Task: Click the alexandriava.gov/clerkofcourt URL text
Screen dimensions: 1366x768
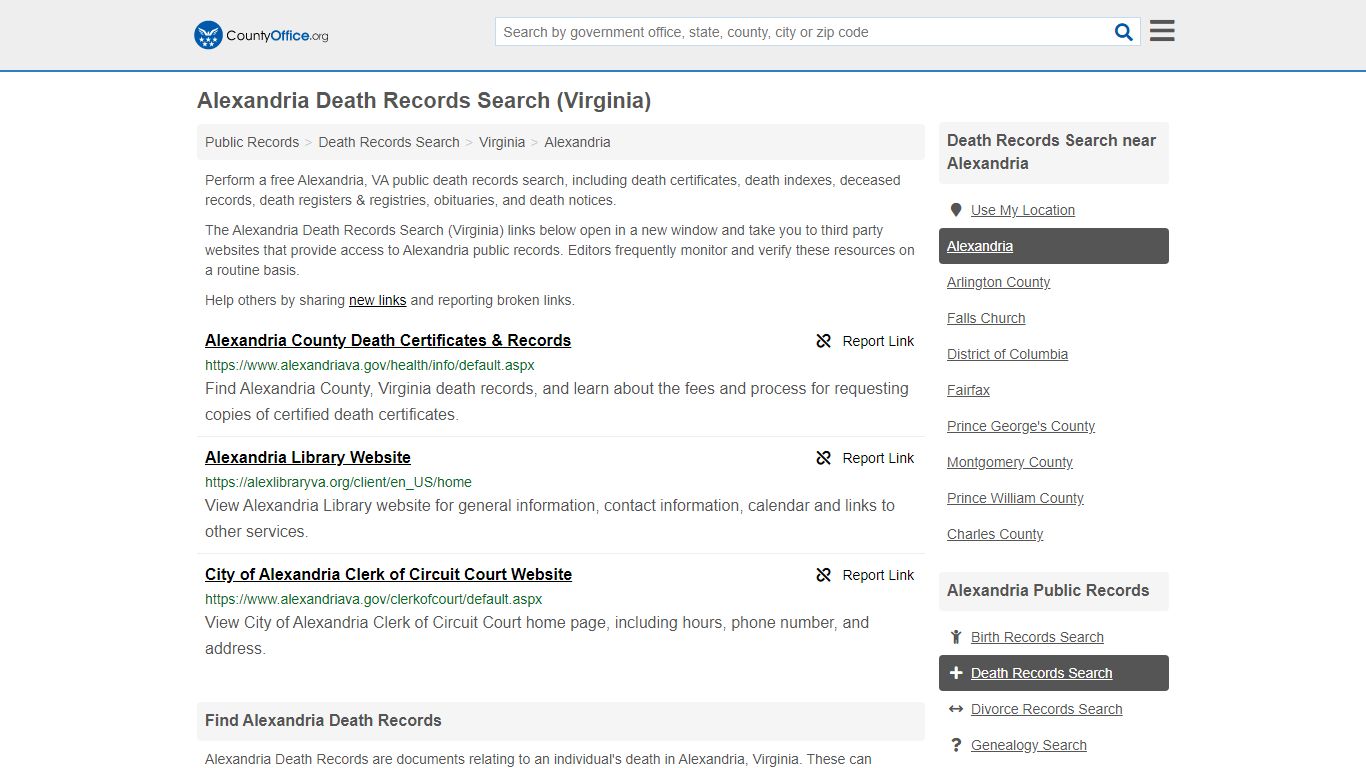Action: (374, 599)
